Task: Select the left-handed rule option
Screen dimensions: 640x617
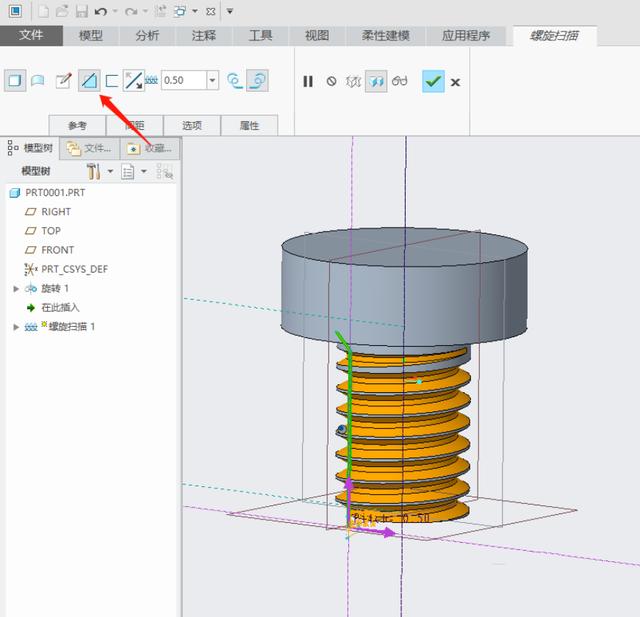Action: pyautogui.click(x=235, y=81)
